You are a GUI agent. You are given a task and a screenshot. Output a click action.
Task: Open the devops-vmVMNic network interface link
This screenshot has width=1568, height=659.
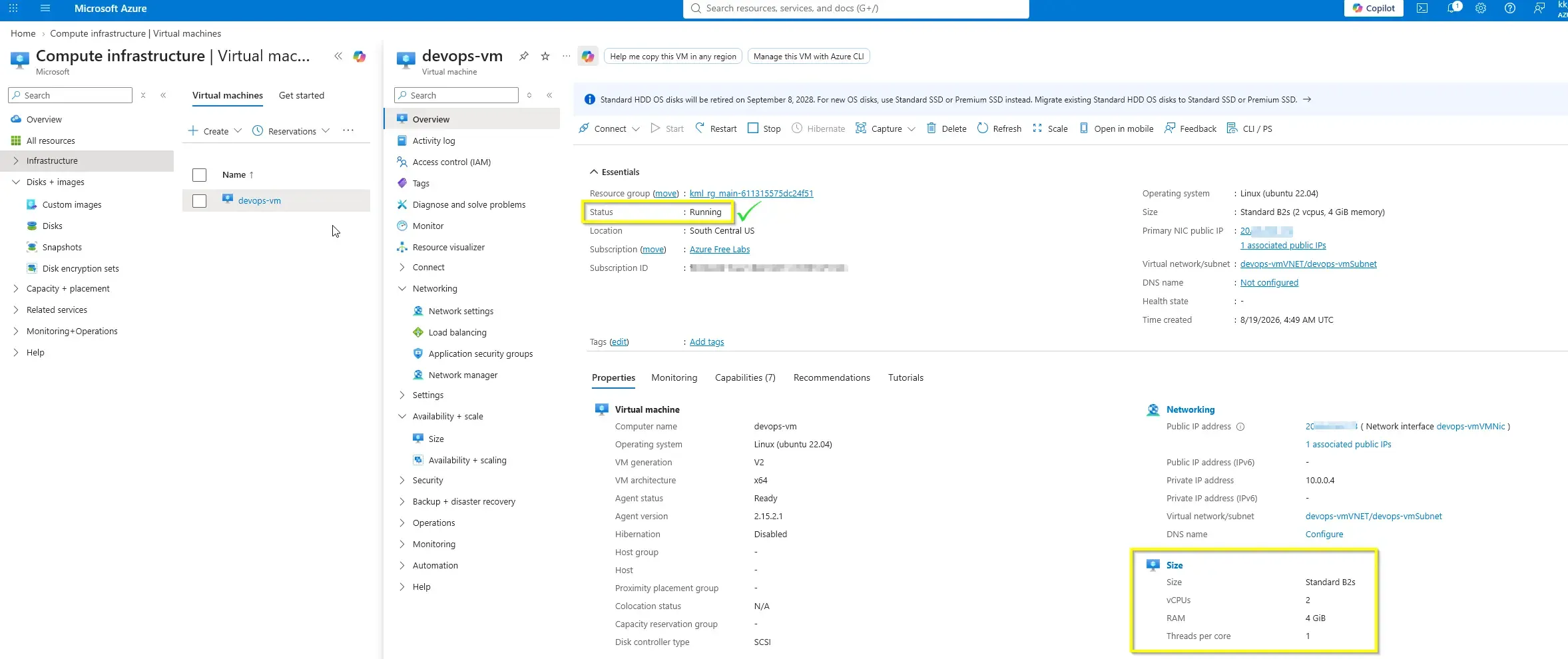1471,427
